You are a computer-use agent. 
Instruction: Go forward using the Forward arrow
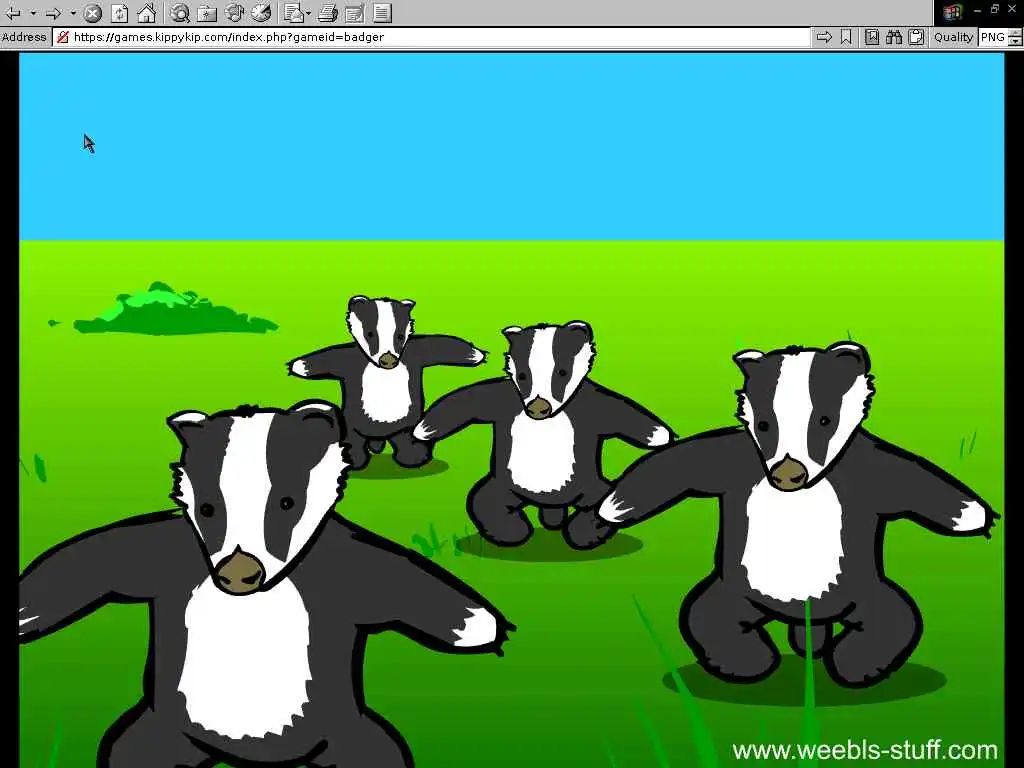[x=54, y=12]
